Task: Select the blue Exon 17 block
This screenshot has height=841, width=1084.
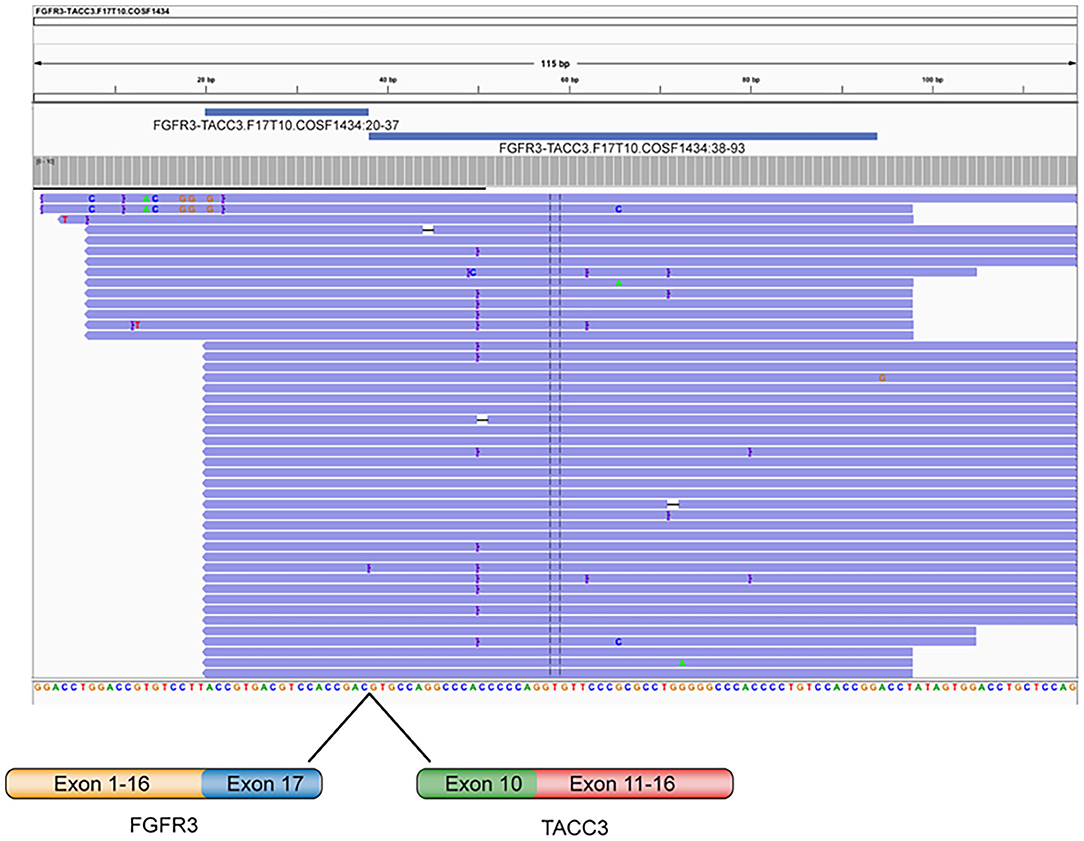Action: 262,784
